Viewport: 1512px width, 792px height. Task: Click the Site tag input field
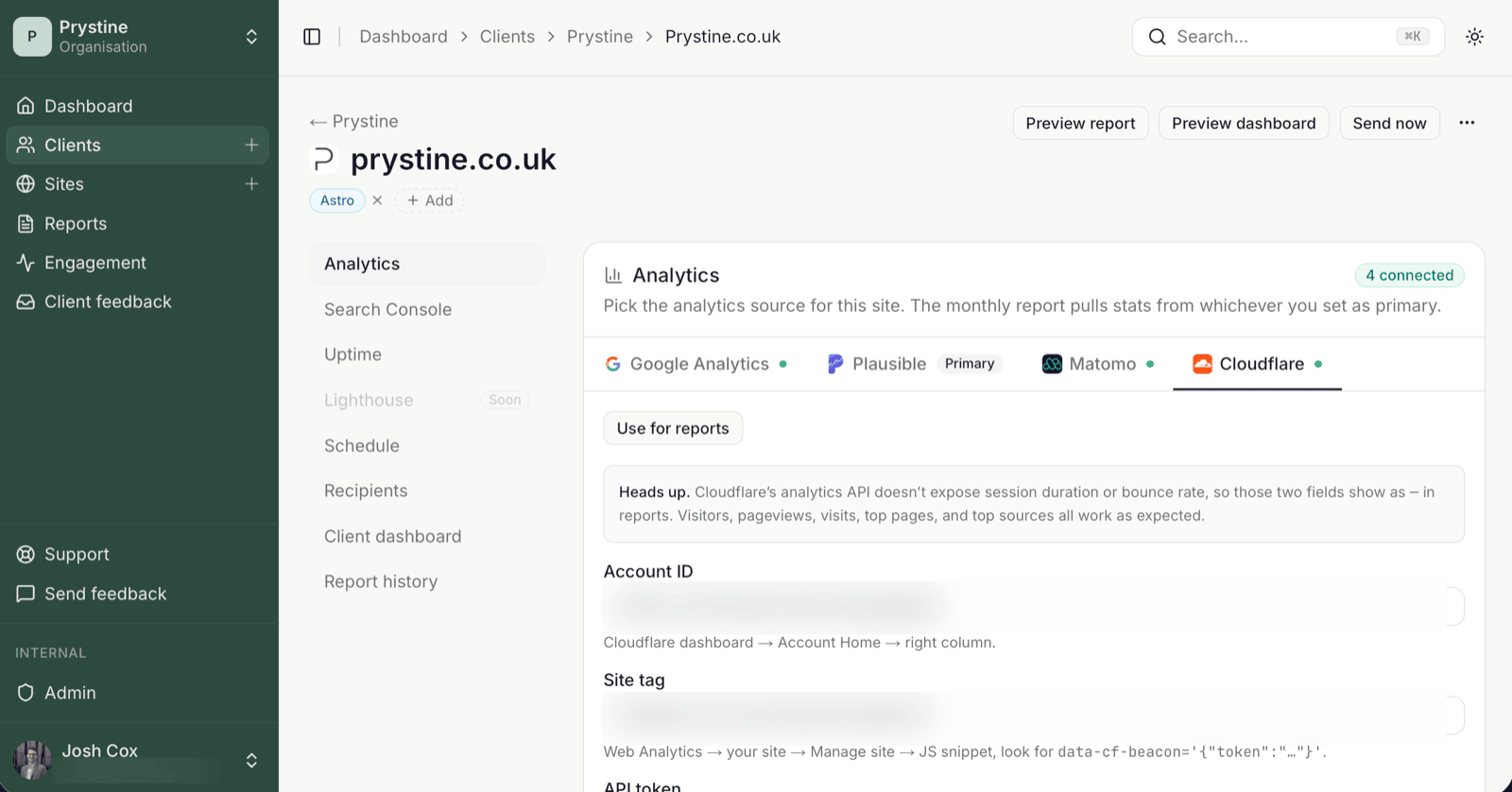(1034, 715)
